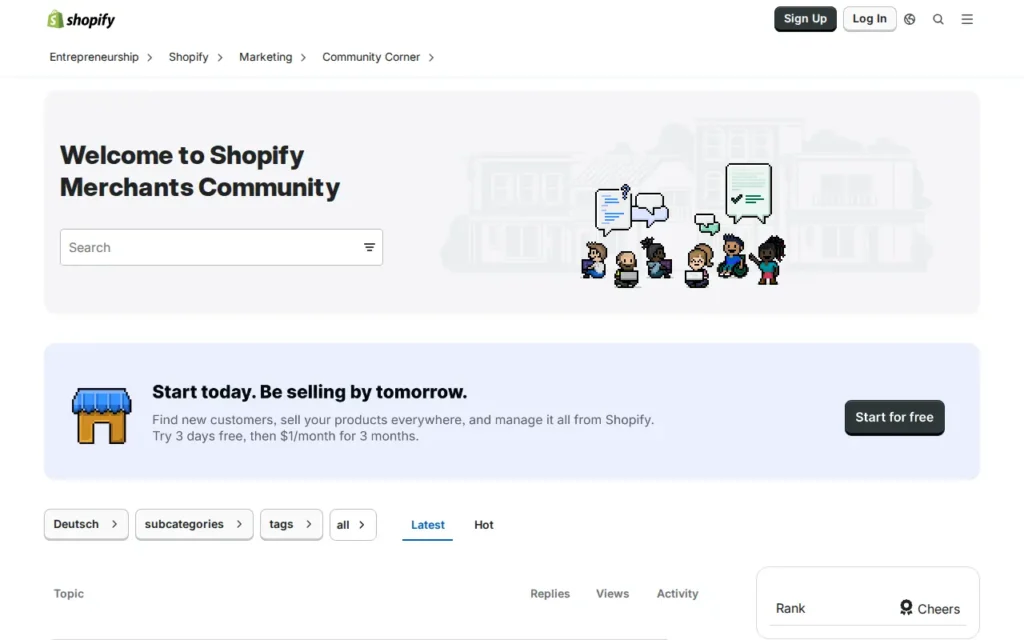Open the all filter dropdown
Viewport: 1024px width, 640px height.
pos(353,524)
